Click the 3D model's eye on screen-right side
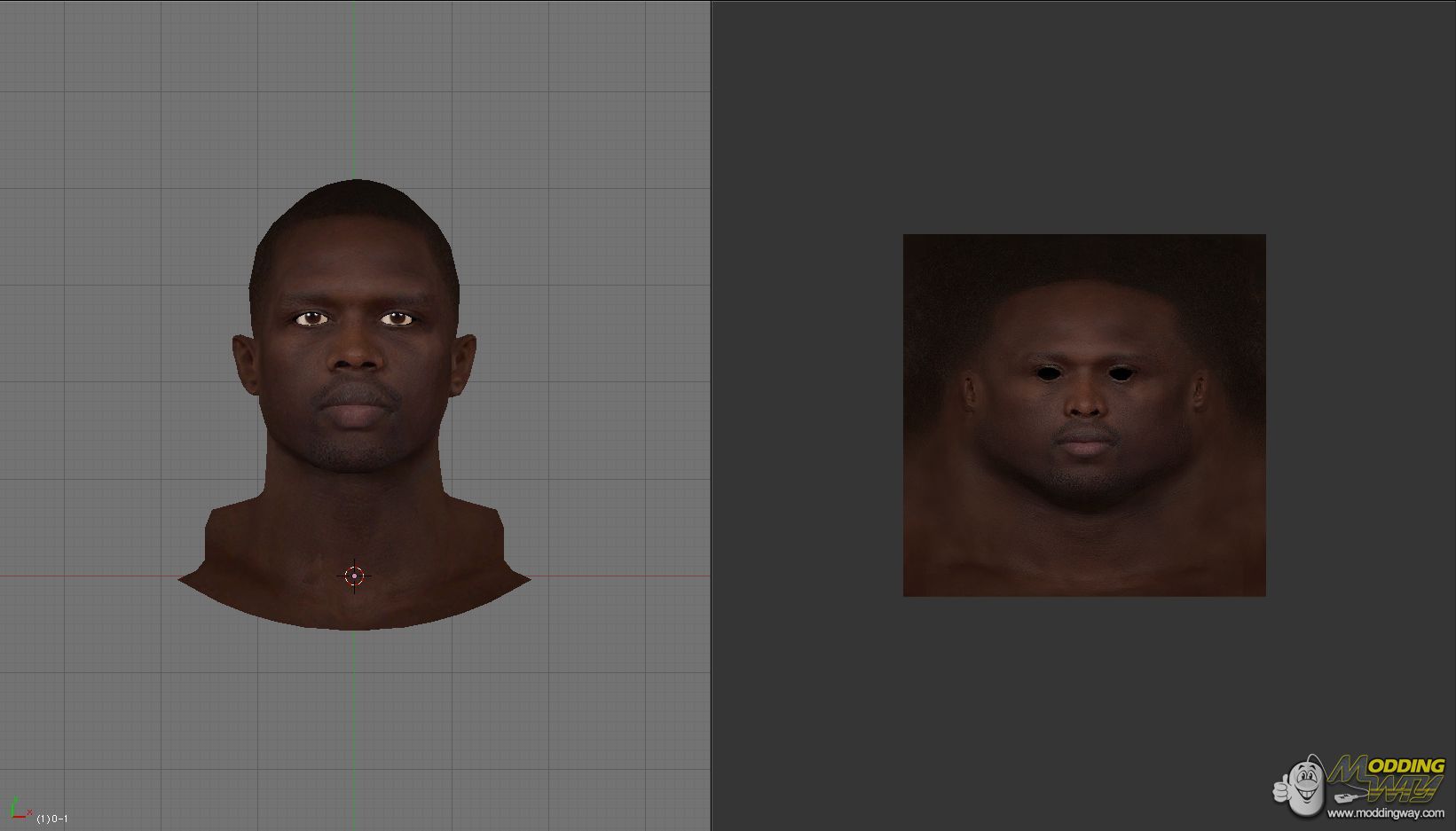Viewport: 1456px width, 831px height. tap(397, 318)
